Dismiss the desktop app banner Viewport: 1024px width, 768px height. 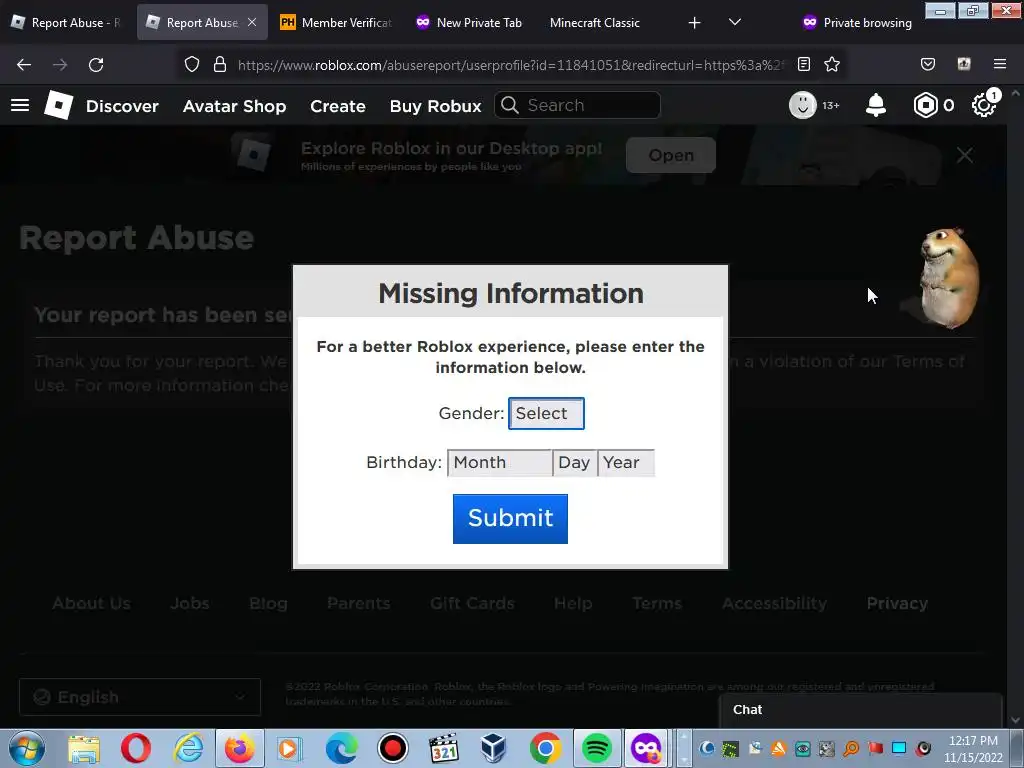tap(965, 155)
